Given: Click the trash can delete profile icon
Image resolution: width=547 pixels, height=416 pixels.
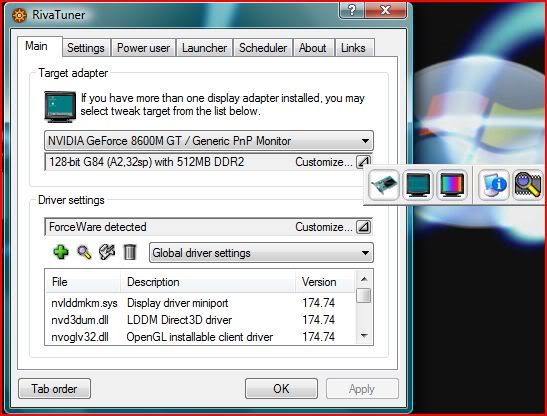Looking at the screenshot, I should pos(130,252).
